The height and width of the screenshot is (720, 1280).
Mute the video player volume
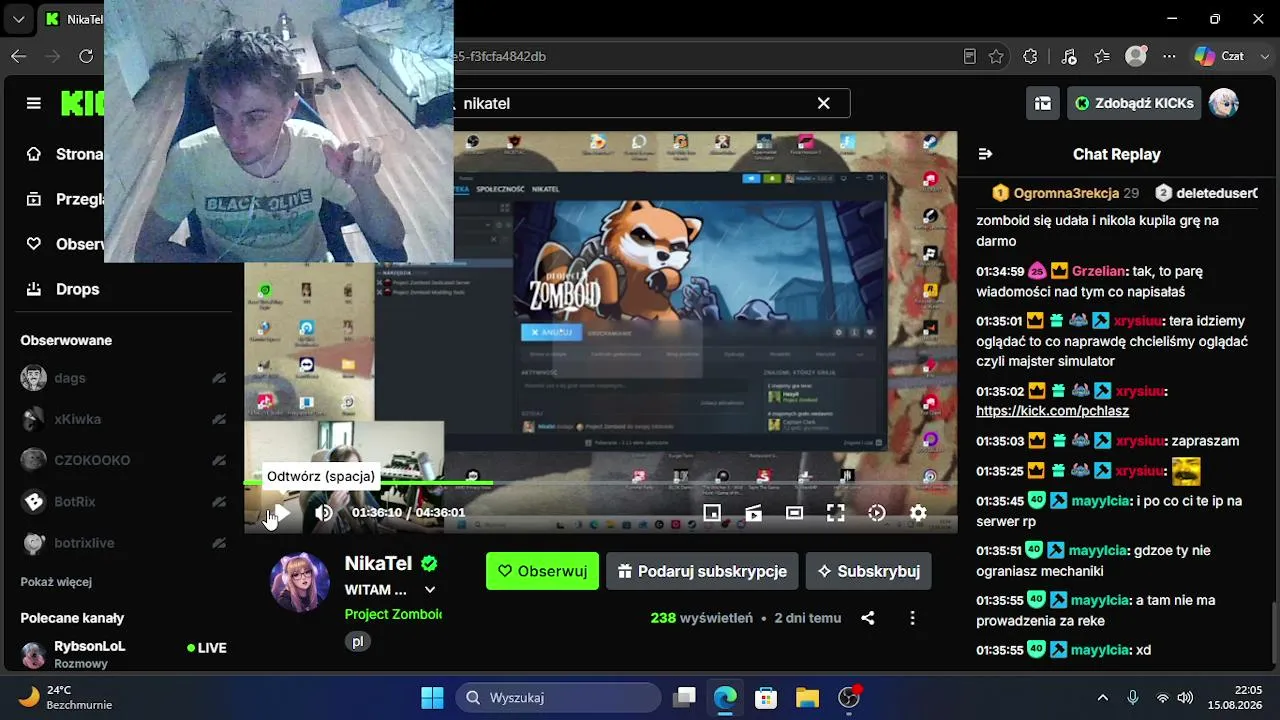[x=323, y=513]
